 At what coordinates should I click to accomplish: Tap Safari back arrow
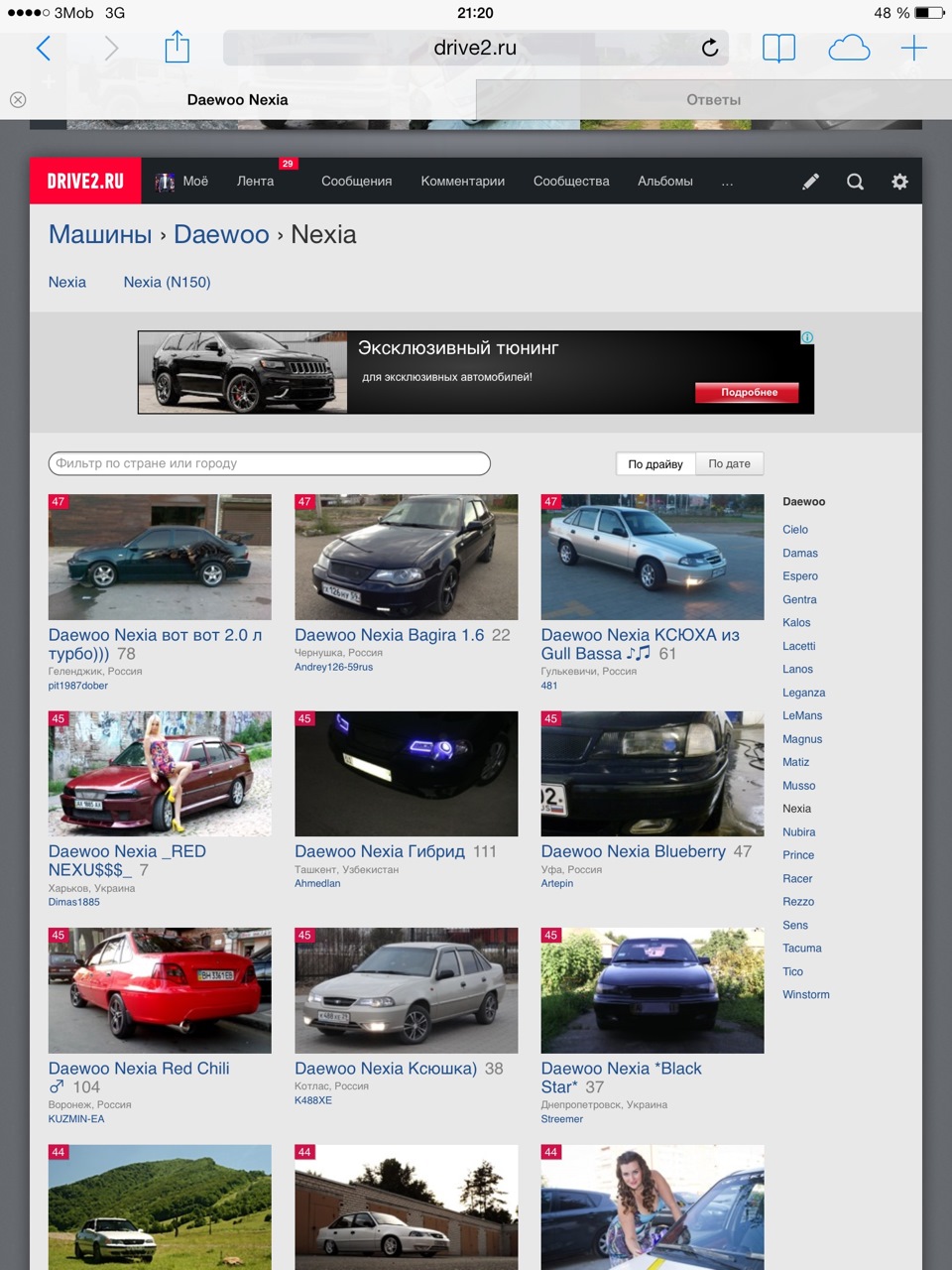tap(44, 48)
